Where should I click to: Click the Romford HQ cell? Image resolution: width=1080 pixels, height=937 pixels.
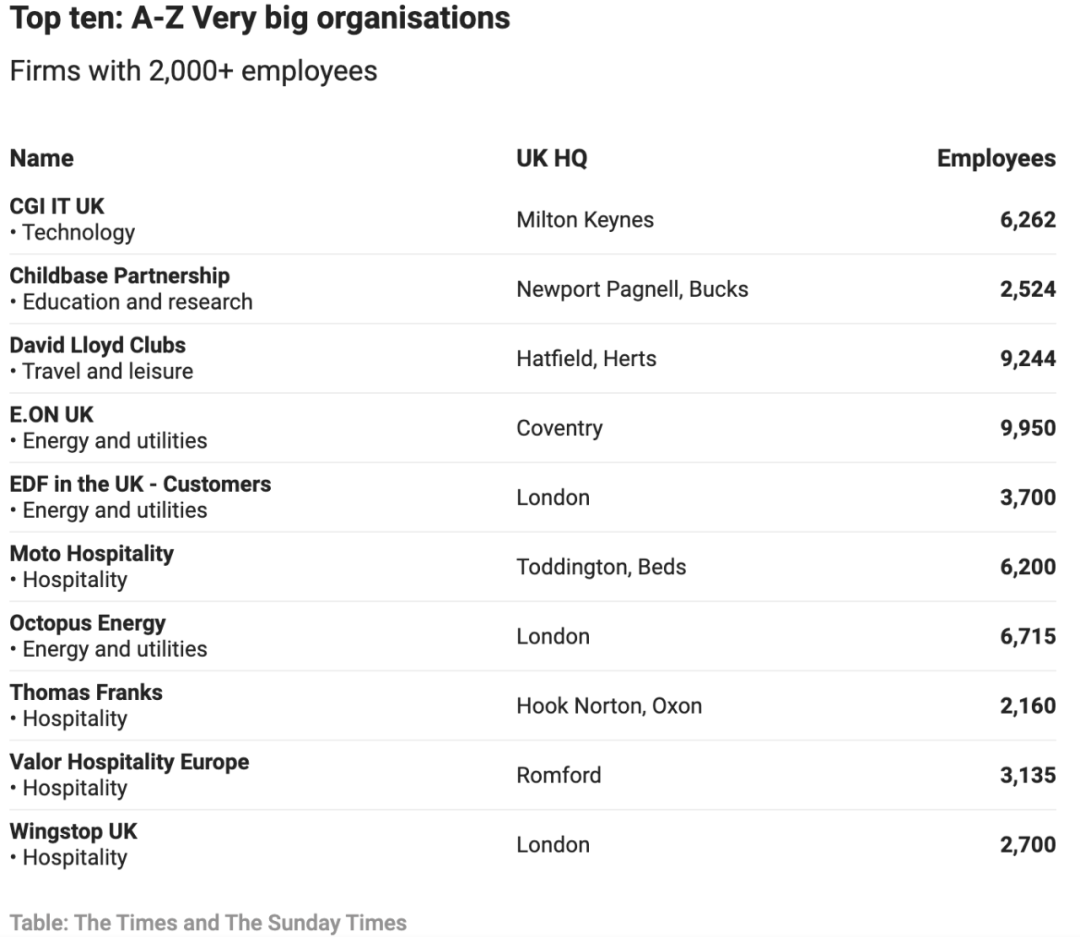pyautogui.click(x=559, y=775)
